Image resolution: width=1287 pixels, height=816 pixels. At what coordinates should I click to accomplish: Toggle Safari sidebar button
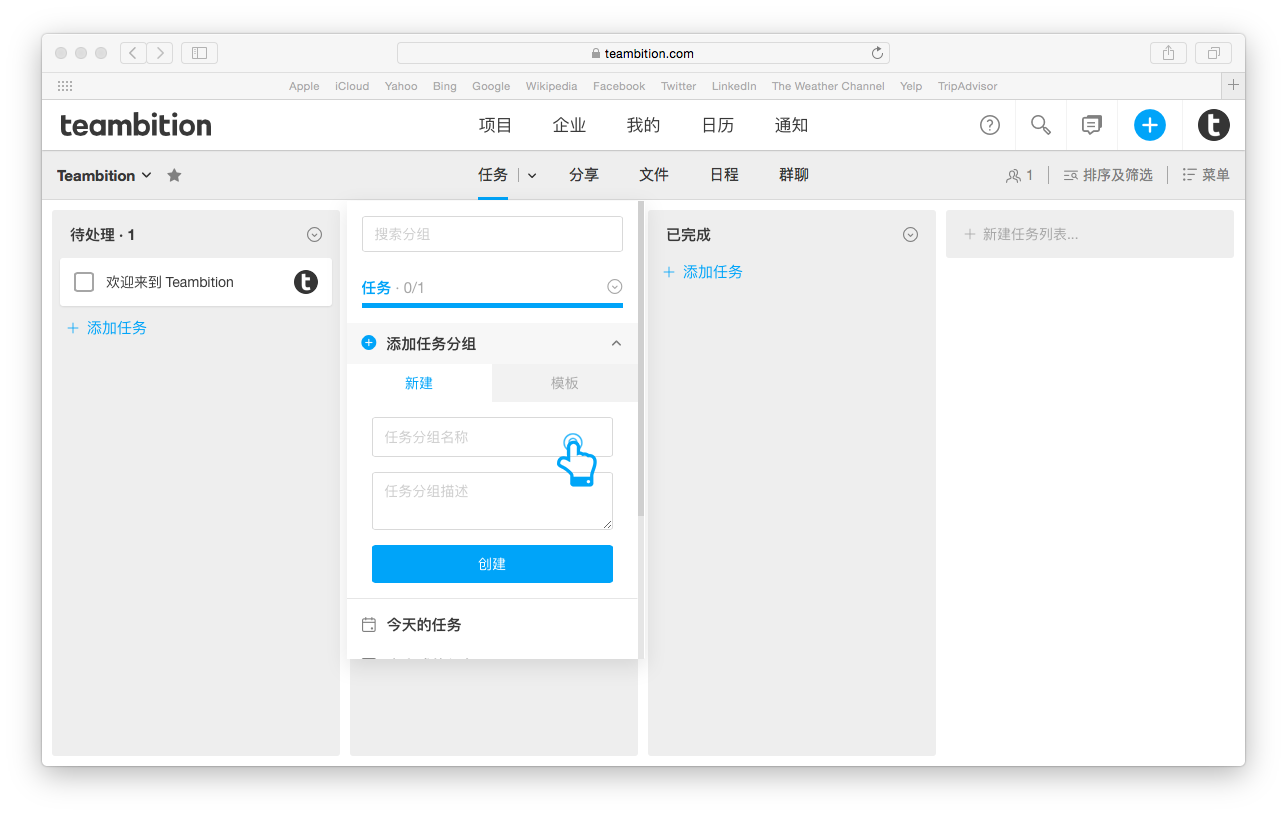click(x=199, y=53)
